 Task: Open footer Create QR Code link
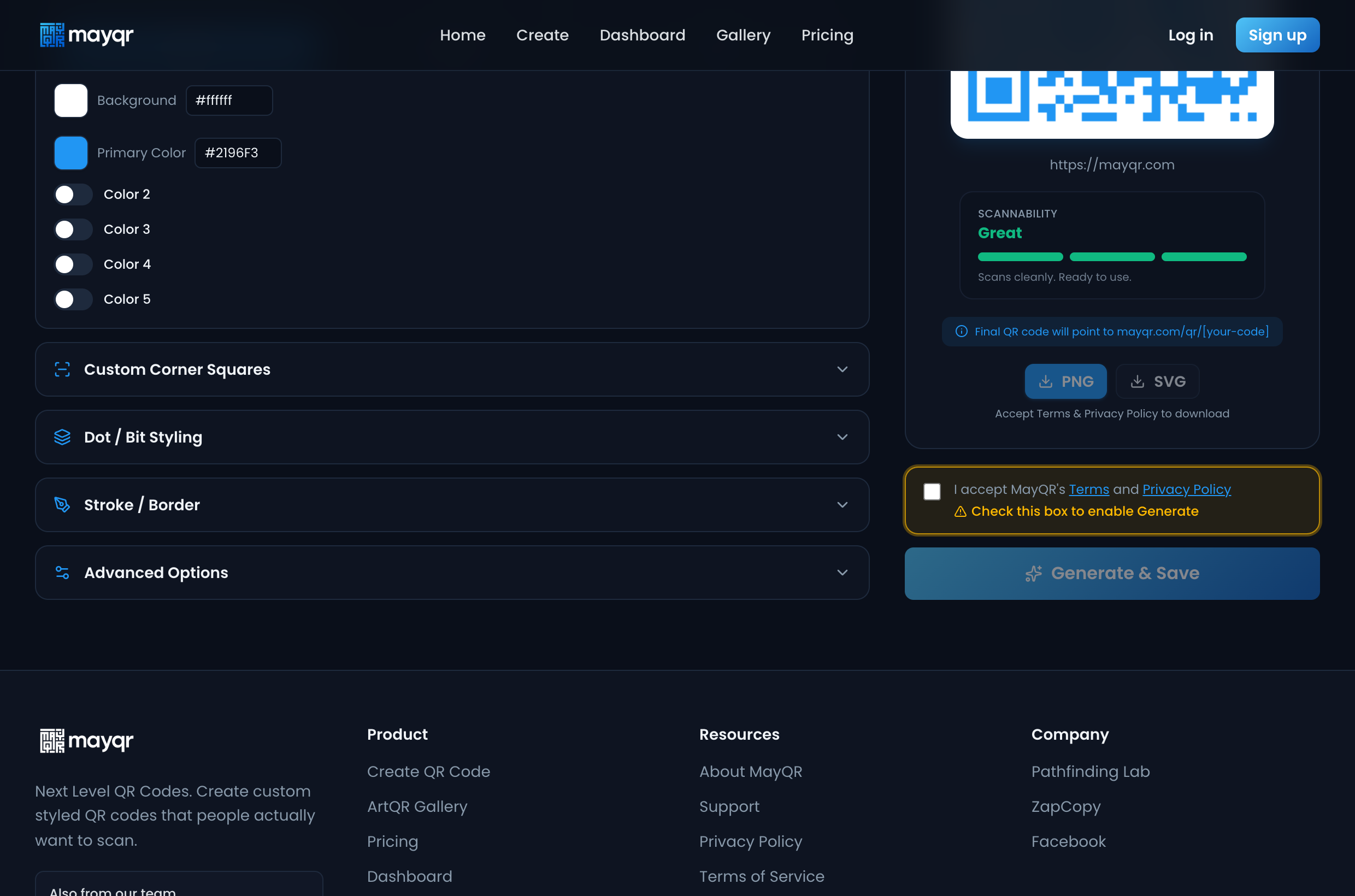(428, 771)
